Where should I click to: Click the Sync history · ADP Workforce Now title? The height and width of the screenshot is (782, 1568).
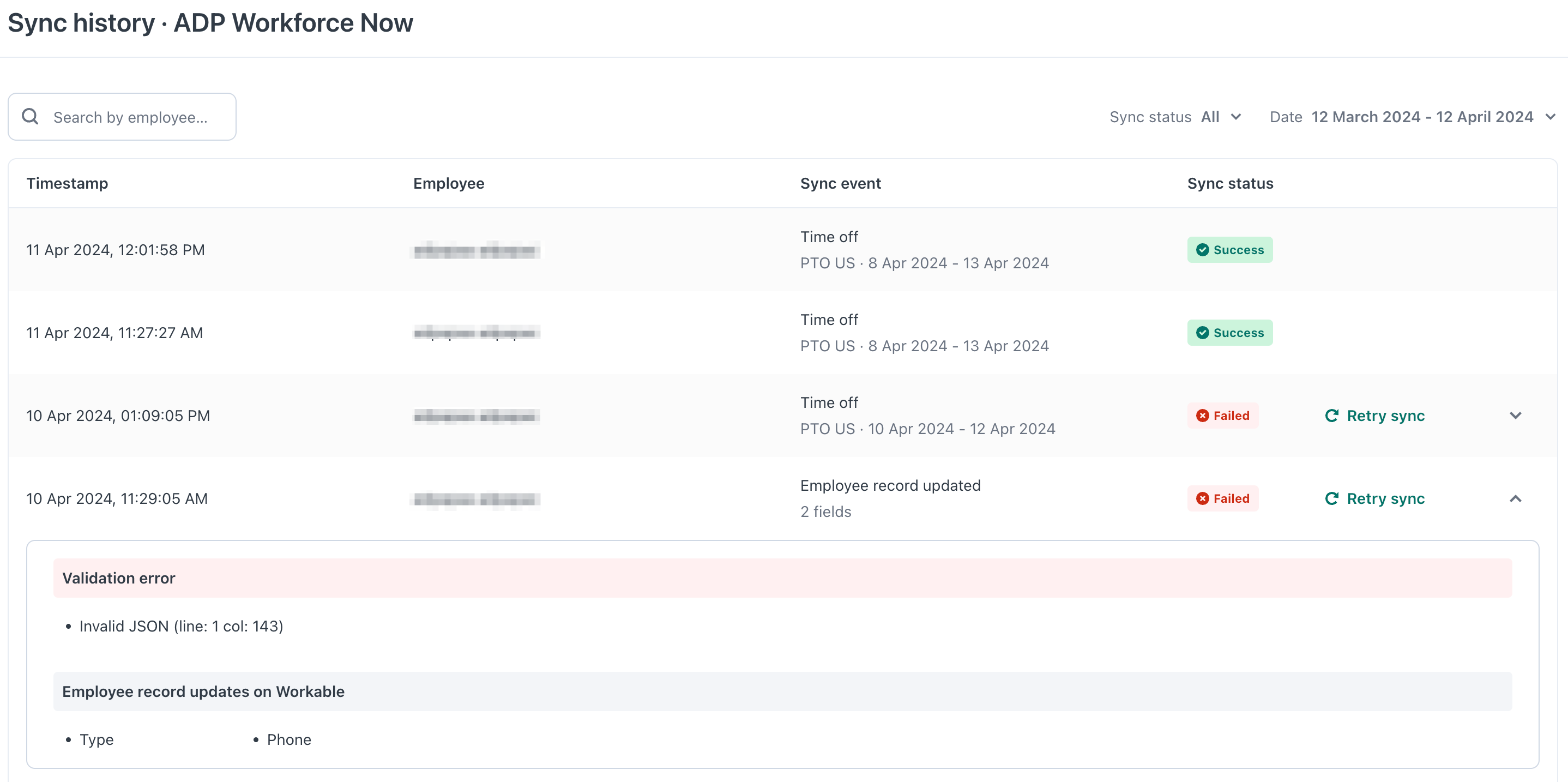(x=210, y=23)
